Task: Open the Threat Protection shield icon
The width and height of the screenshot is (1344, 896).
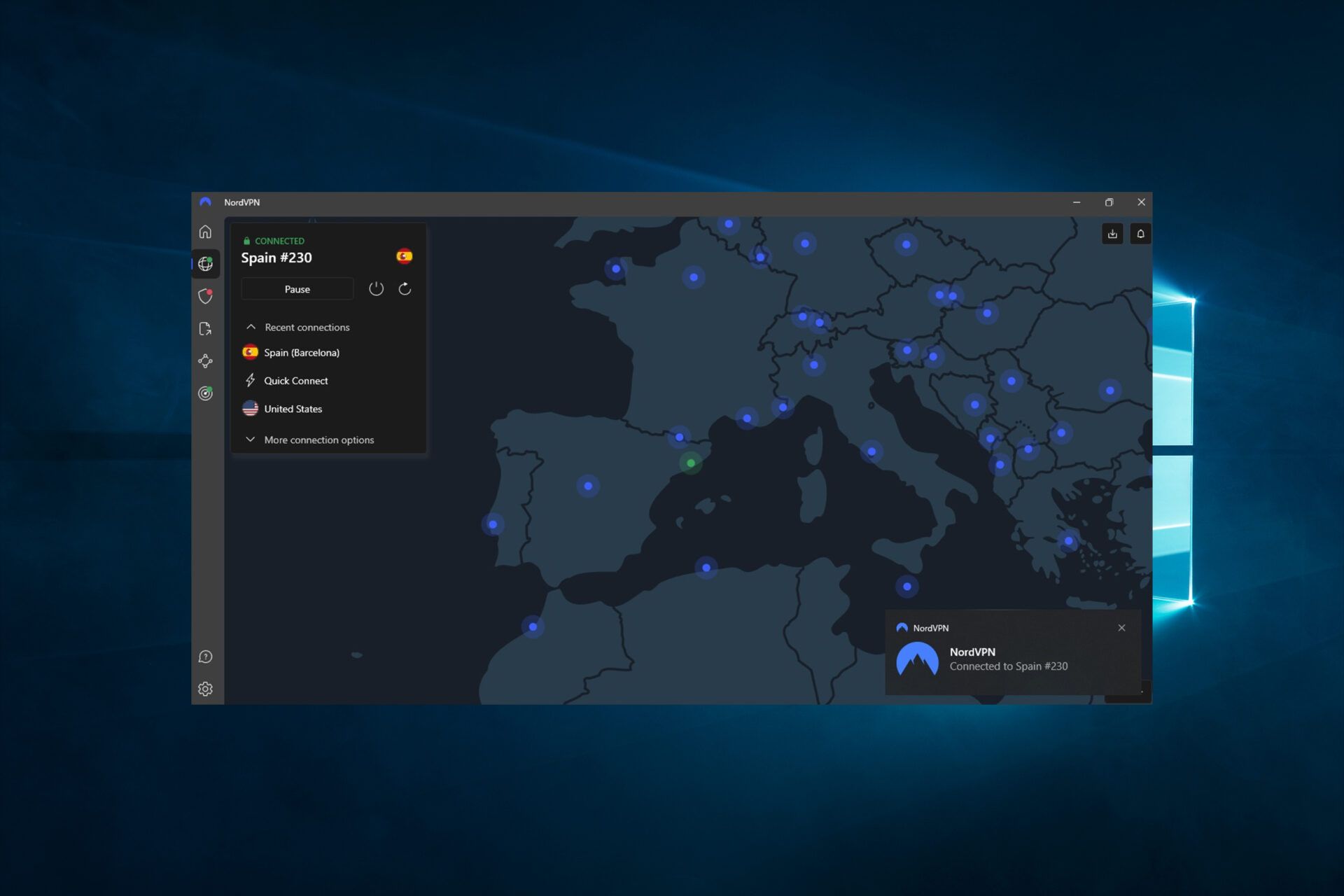Action: click(205, 296)
